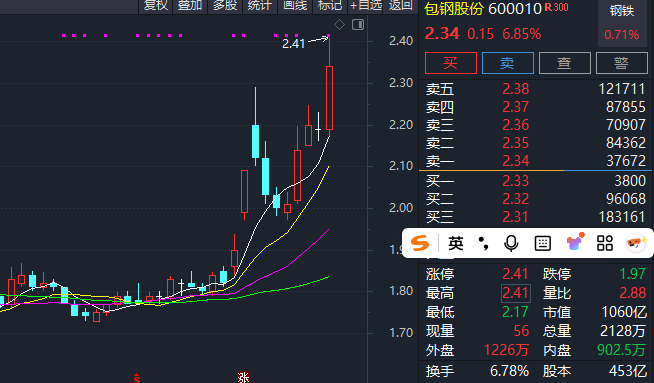Click the blue 卖 sell button

coord(508,63)
